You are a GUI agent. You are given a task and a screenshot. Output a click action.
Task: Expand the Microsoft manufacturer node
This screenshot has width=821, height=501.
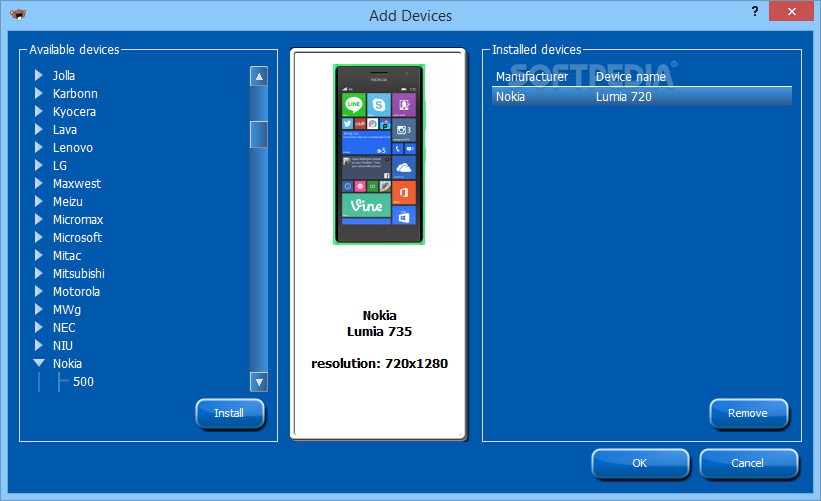pos(38,237)
